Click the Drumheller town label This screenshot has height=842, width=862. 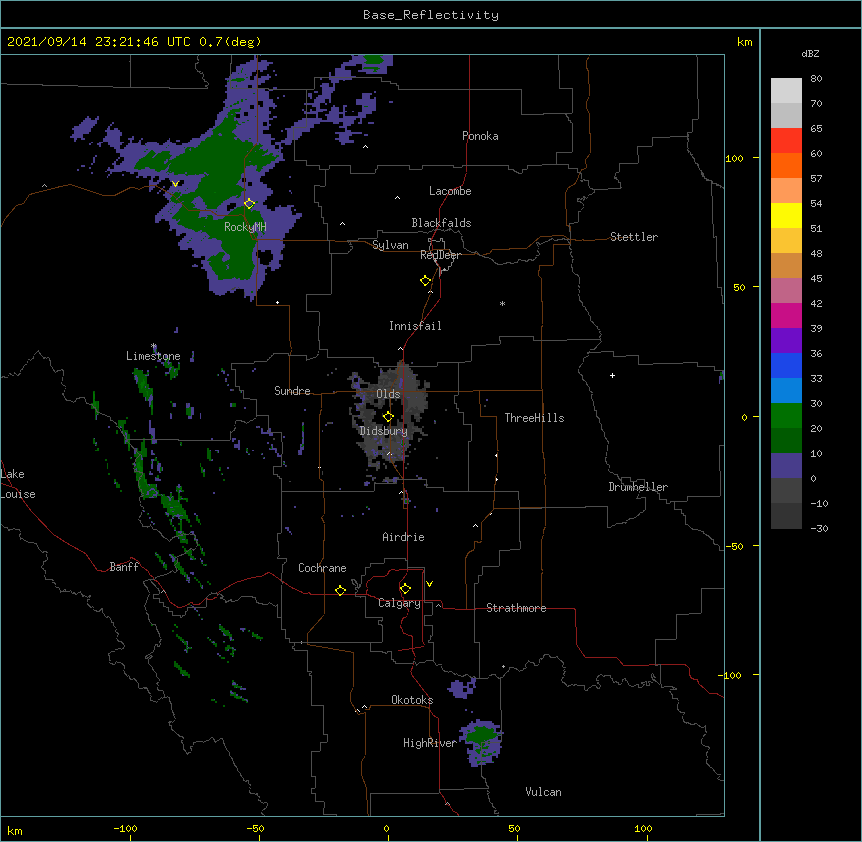[638, 487]
